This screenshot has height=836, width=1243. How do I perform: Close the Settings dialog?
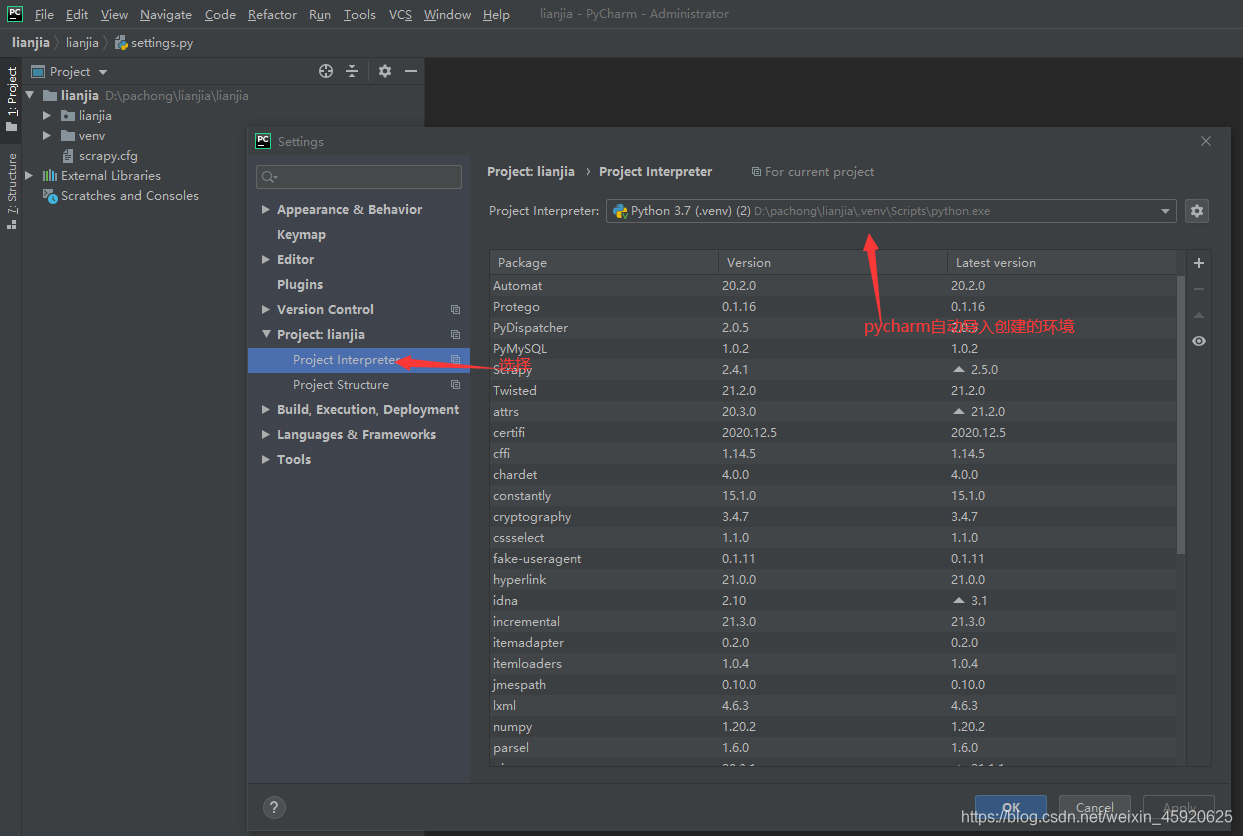tap(1205, 141)
